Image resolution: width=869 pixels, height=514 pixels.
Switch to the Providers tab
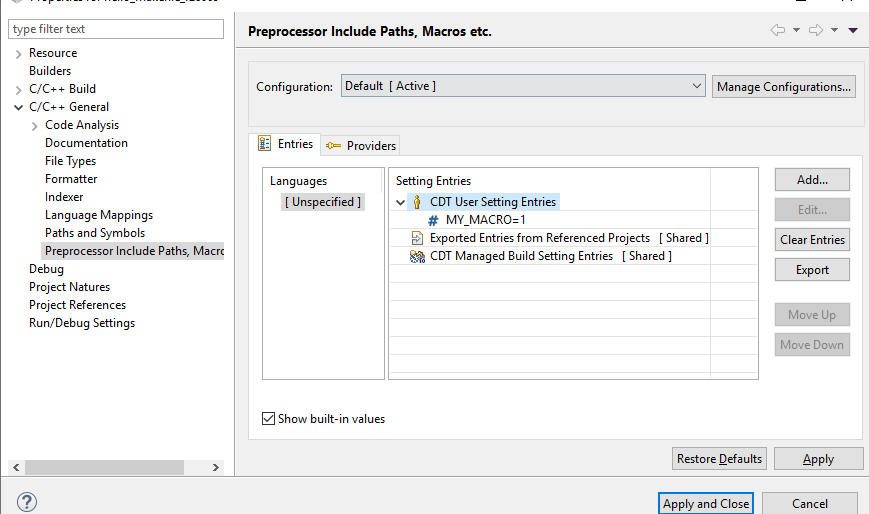click(361, 146)
